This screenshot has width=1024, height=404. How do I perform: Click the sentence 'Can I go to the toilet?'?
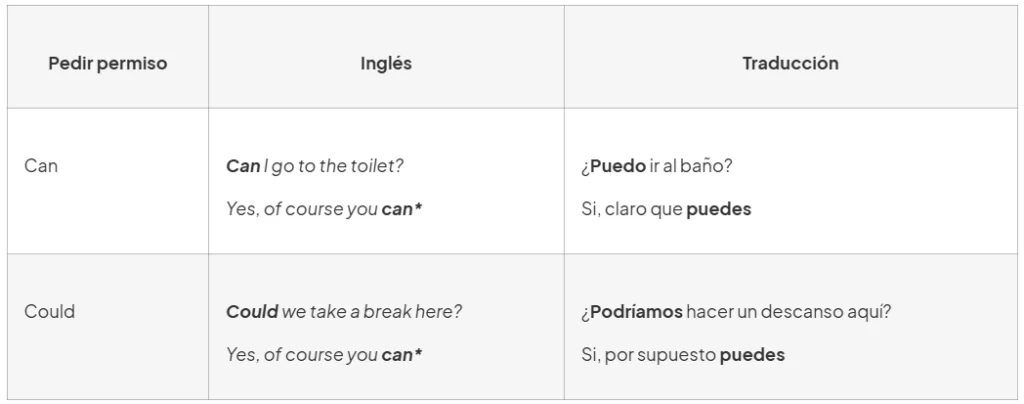(315, 166)
